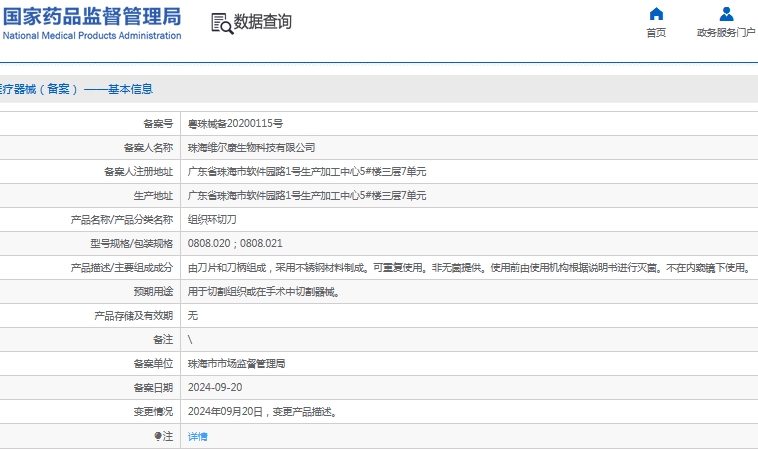Screen dimensions: 758x449
Task: Click the 生产地址 address value
Action: (x=307, y=196)
